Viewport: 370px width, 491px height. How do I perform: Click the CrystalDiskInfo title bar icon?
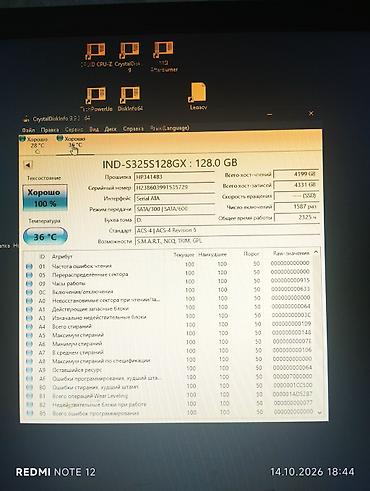coord(26,119)
